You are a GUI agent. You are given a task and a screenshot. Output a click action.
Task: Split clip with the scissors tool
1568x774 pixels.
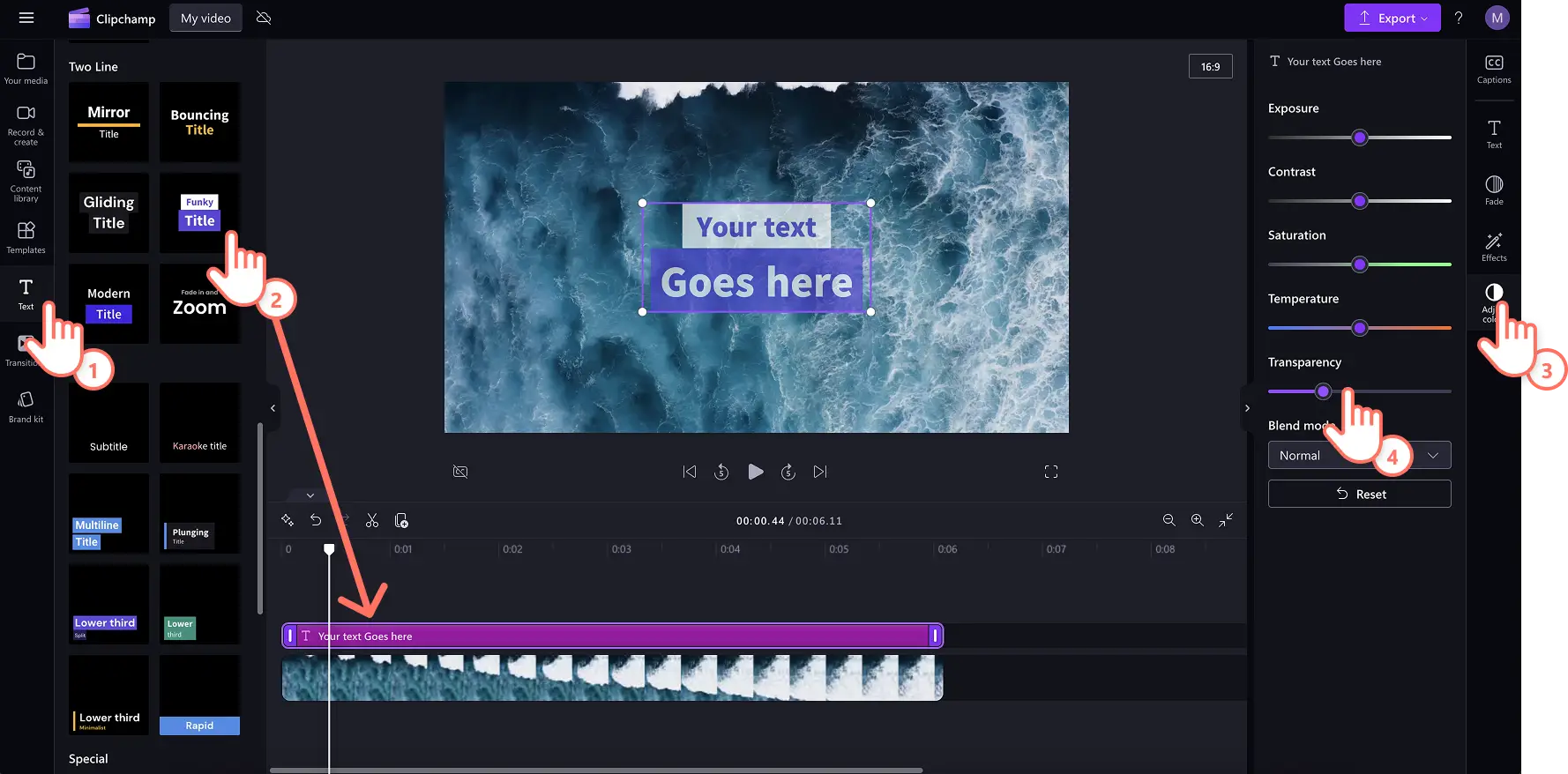point(372,520)
